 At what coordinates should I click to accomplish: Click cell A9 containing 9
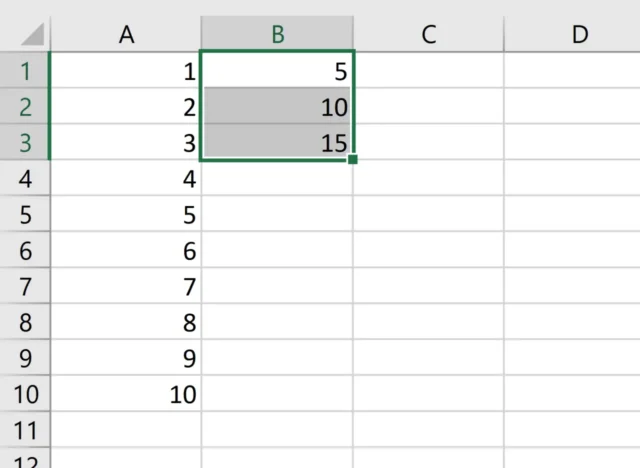click(126, 358)
